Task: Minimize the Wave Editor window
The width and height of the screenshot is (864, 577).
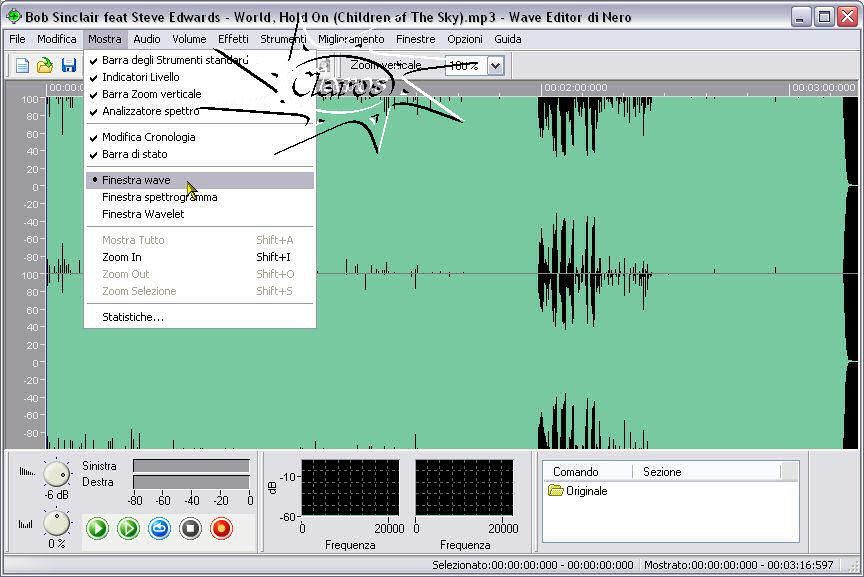Action: (x=800, y=17)
